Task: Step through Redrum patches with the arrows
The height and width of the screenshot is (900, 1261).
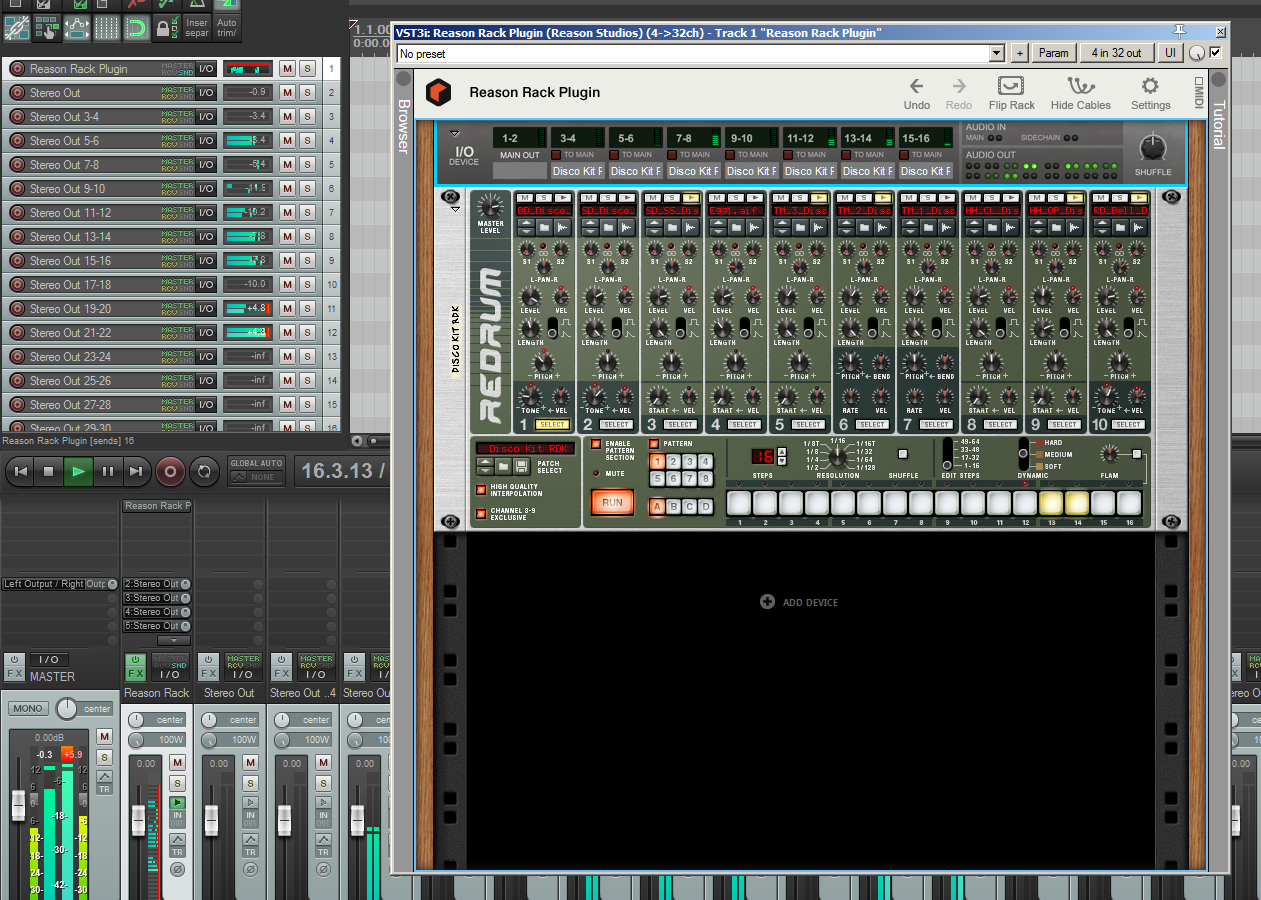Action: pos(485,467)
